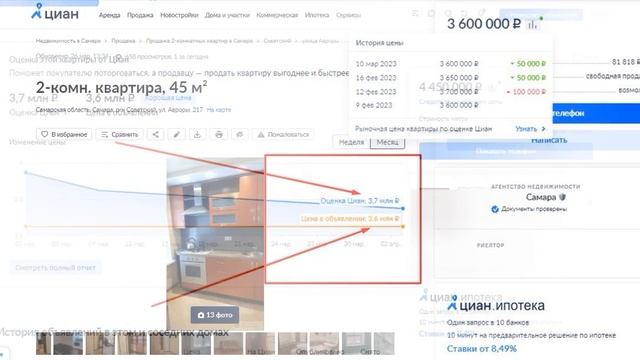Click the 2-комн. квартира, 45 м² heading
The image size is (640, 360).
(121, 87)
